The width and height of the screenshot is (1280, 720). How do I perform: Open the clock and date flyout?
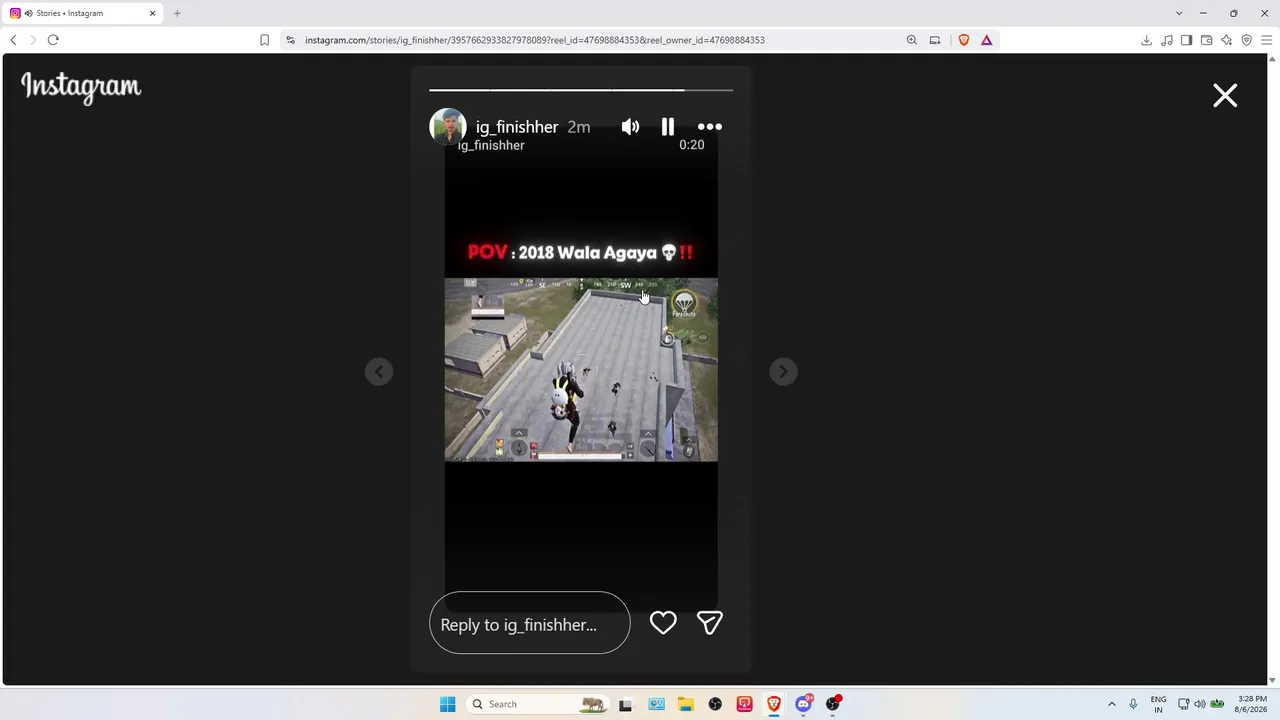[1252, 704]
